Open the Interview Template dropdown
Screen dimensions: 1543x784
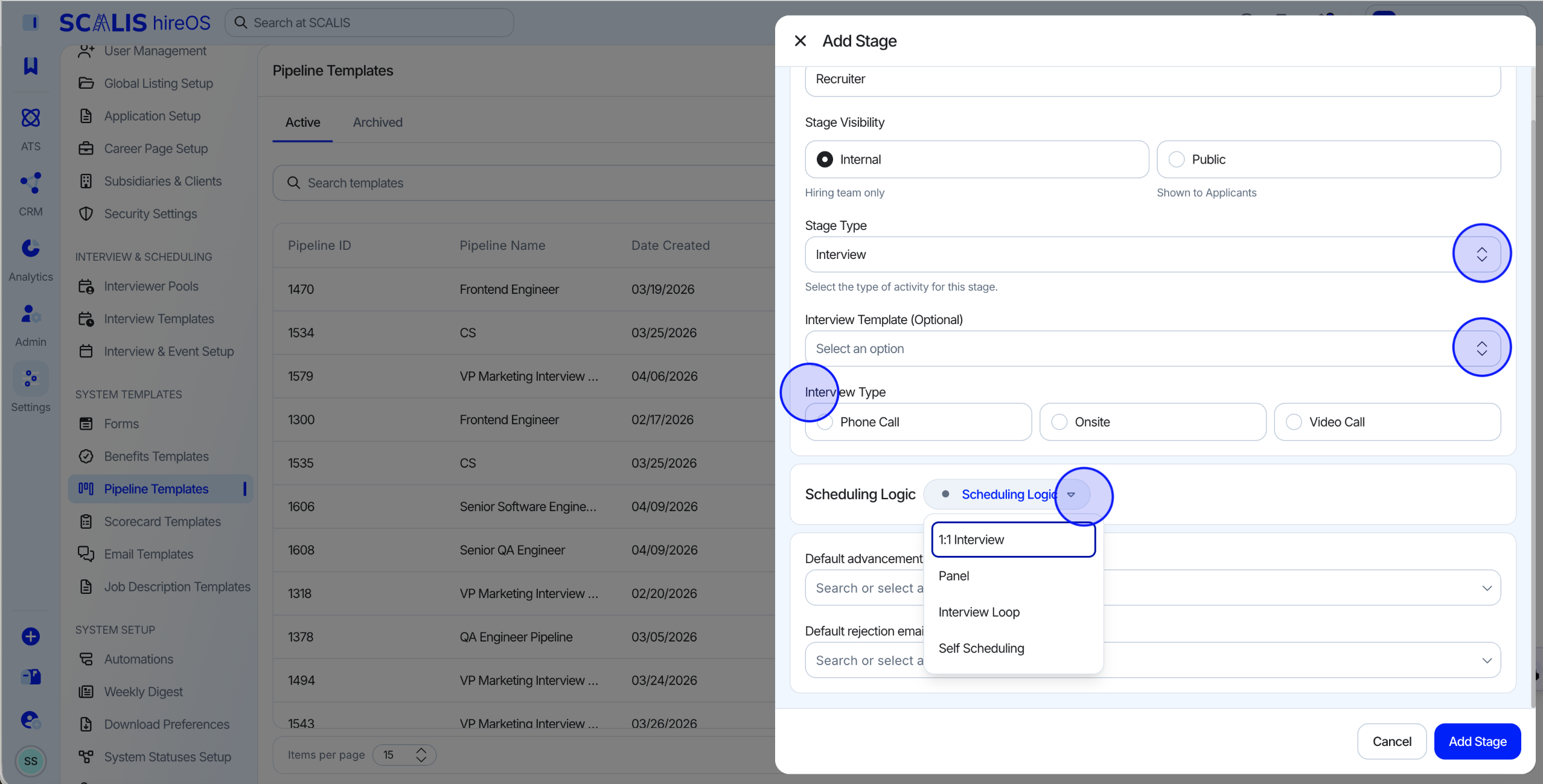[x=1152, y=348]
